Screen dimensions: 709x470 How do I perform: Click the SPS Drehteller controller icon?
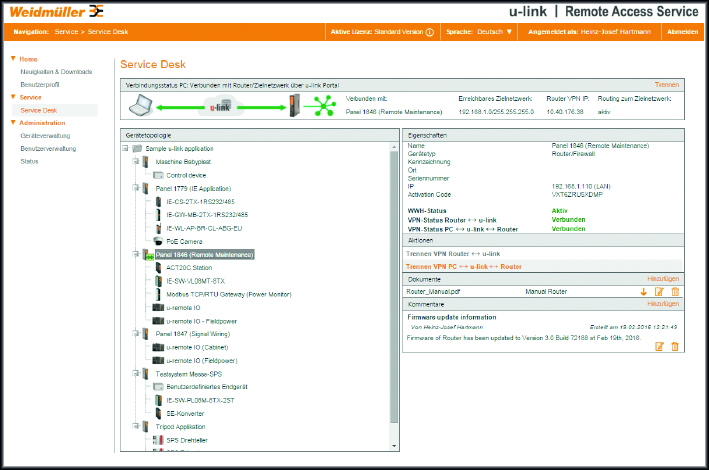(x=158, y=440)
